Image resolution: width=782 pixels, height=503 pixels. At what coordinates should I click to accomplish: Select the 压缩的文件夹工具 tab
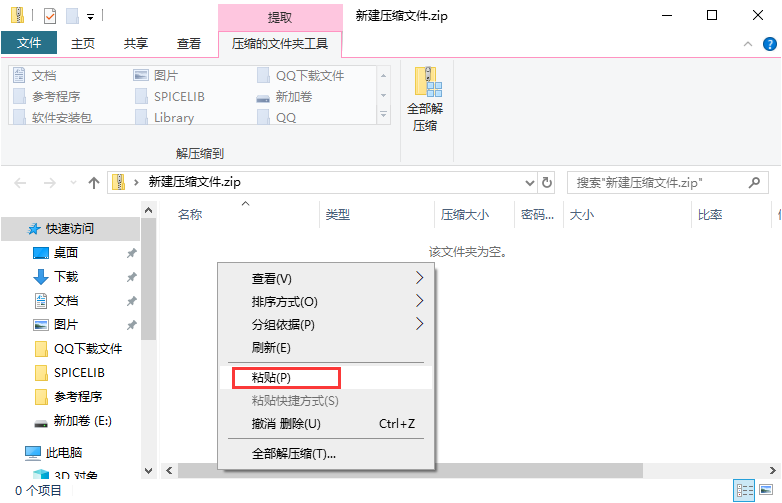click(280, 44)
